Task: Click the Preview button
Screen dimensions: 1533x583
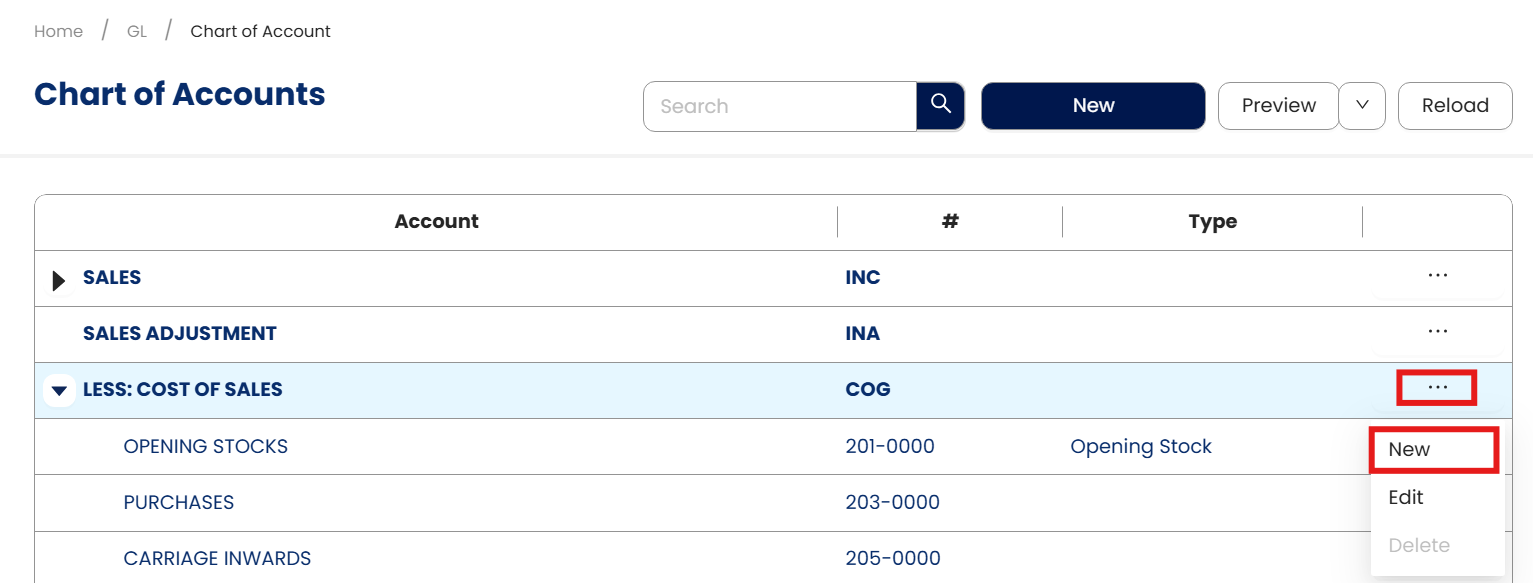Action: (x=1278, y=106)
